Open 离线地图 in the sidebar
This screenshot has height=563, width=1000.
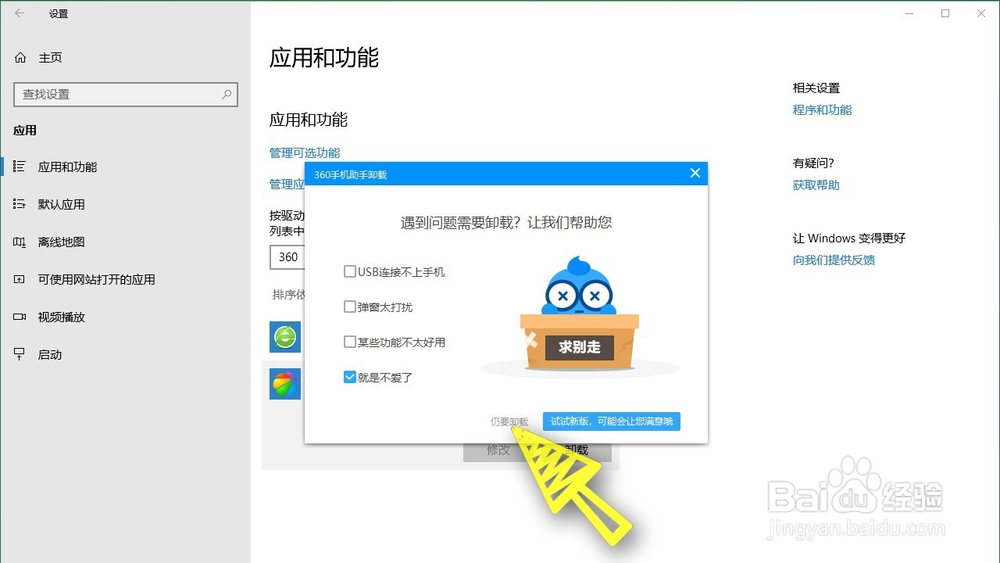[x=61, y=242]
